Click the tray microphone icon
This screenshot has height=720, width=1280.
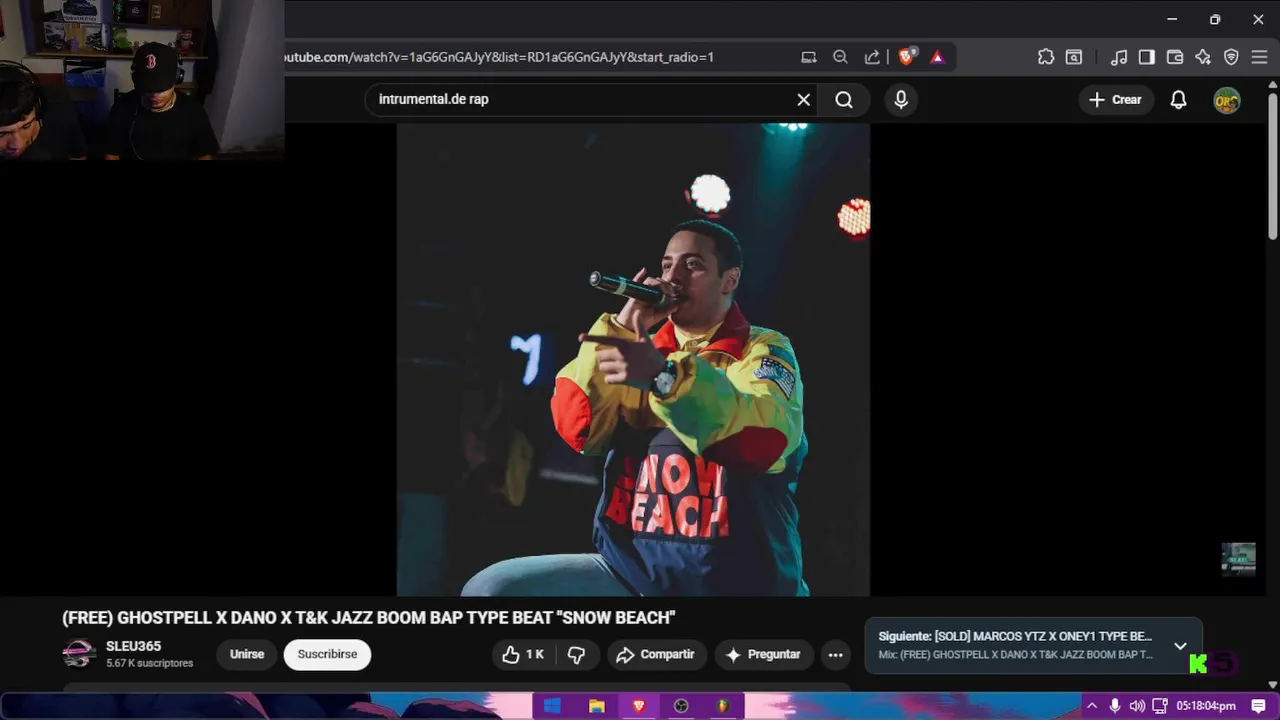click(1115, 706)
